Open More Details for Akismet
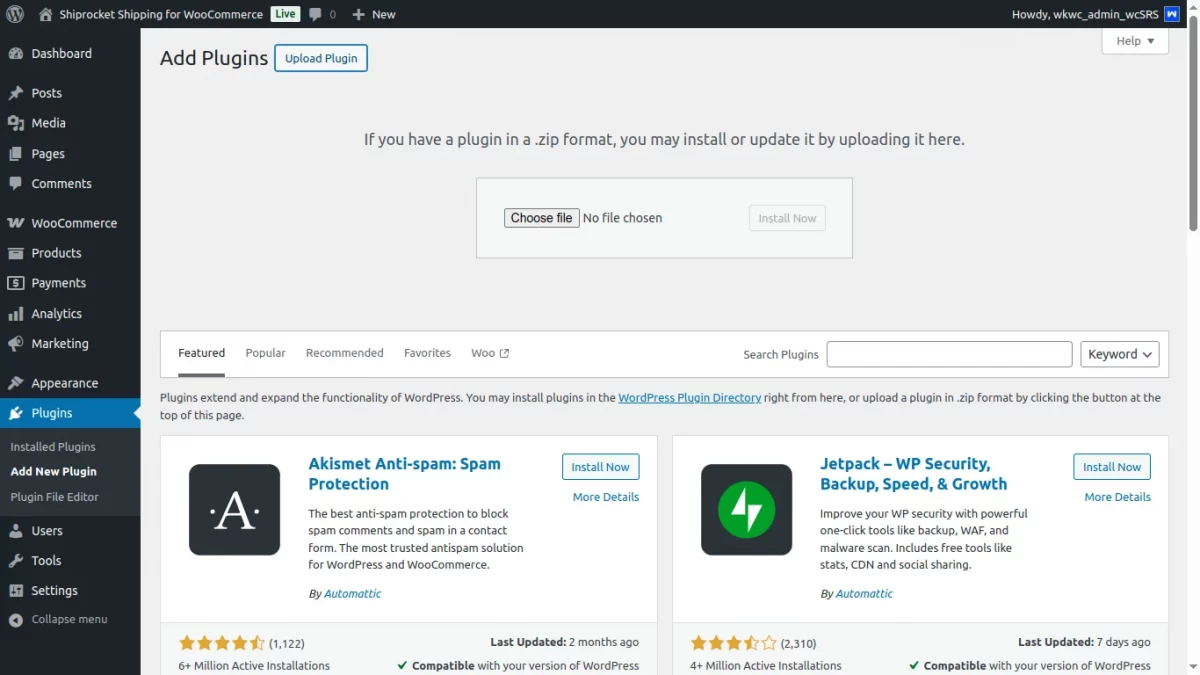Viewport: 1200px width, 675px height. click(606, 497)
